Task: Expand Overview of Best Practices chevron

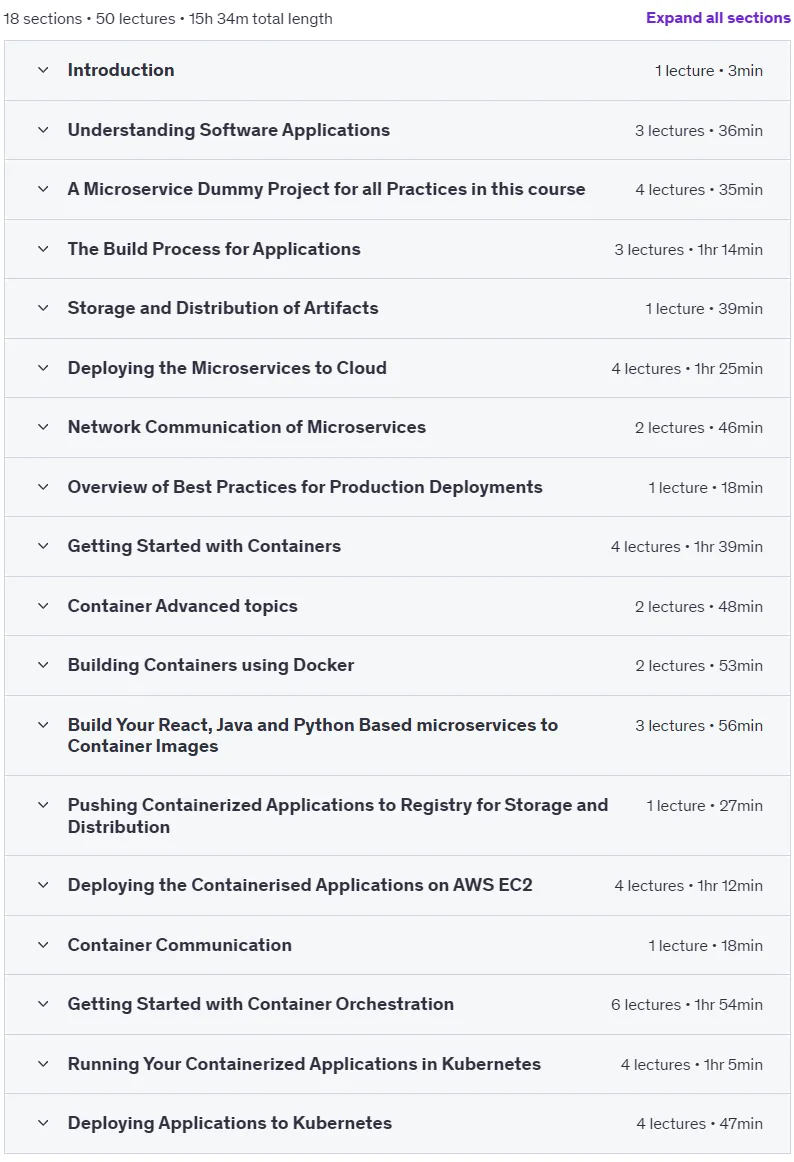Action: (x=43, y=487)
